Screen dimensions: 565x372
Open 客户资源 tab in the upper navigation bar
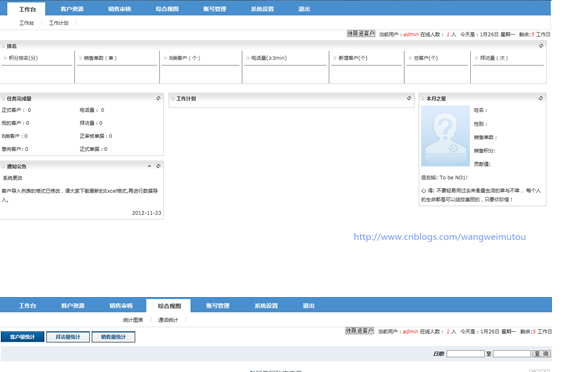[x=72, y=9]
